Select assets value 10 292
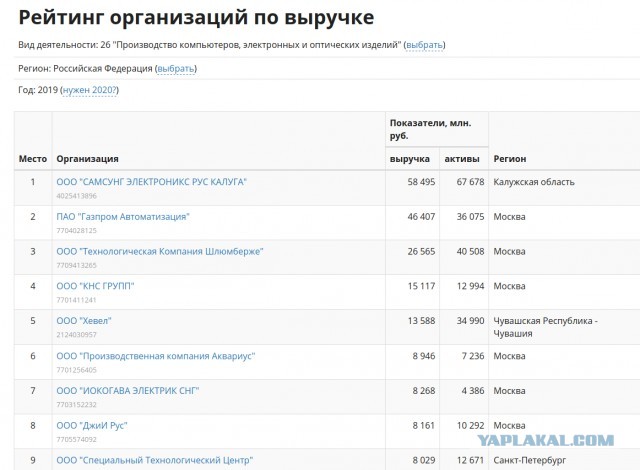The height and width of the screenshot is (470, 640). [470, 426]
